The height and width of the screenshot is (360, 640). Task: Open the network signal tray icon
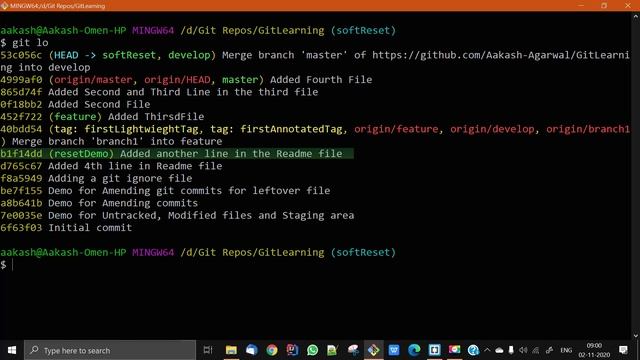[x=536, y=350]
